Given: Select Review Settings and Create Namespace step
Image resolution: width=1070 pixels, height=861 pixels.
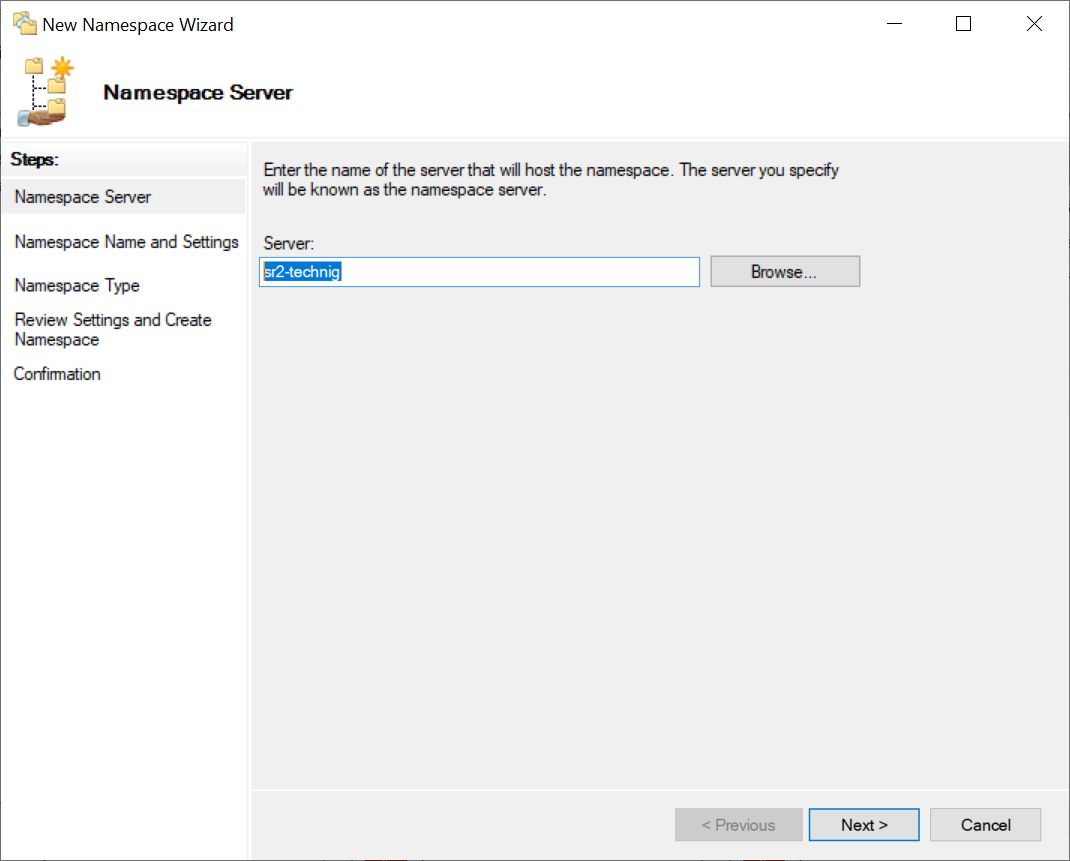Looking at the screenshot, I should click(x=113, y=330).
